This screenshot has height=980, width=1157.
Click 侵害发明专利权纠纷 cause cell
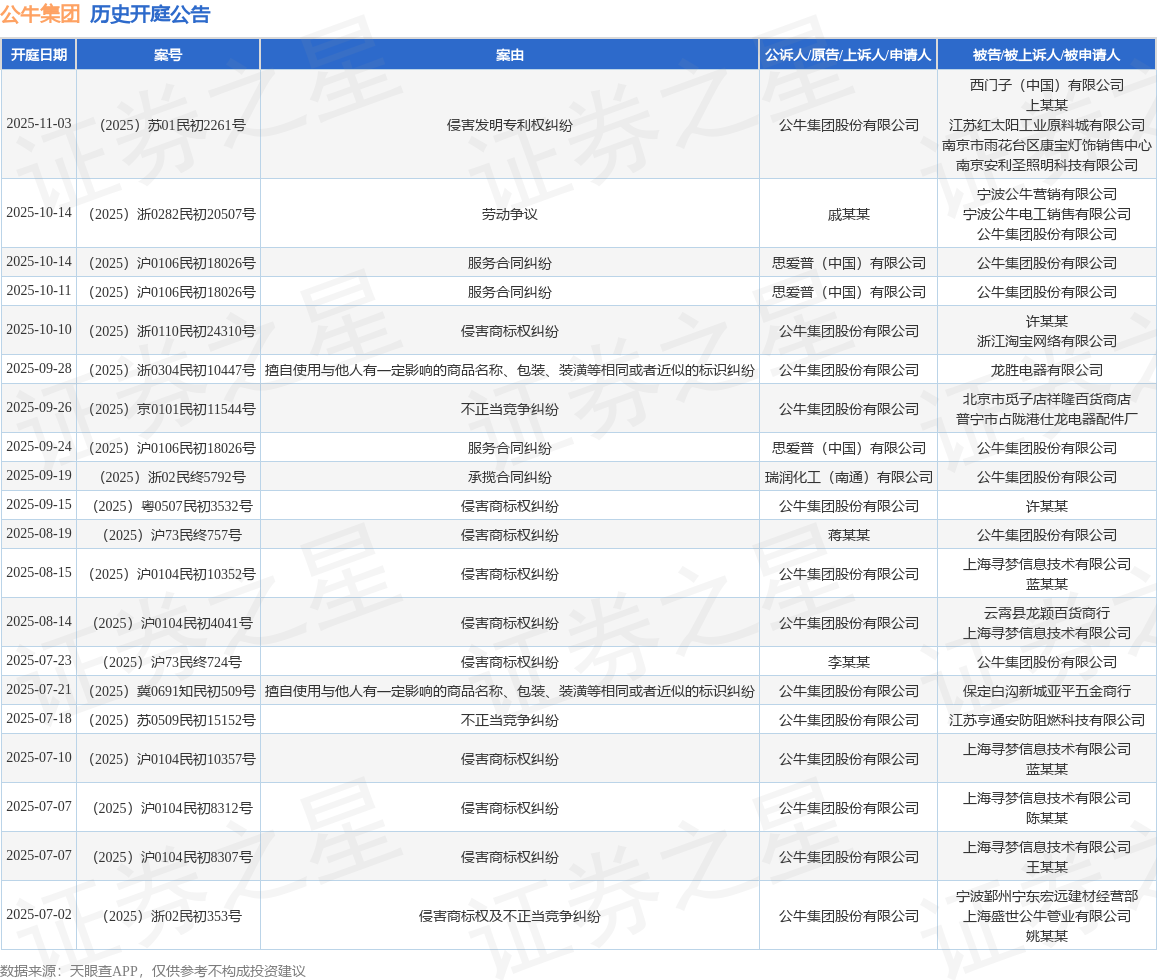(x=510, y=125)
